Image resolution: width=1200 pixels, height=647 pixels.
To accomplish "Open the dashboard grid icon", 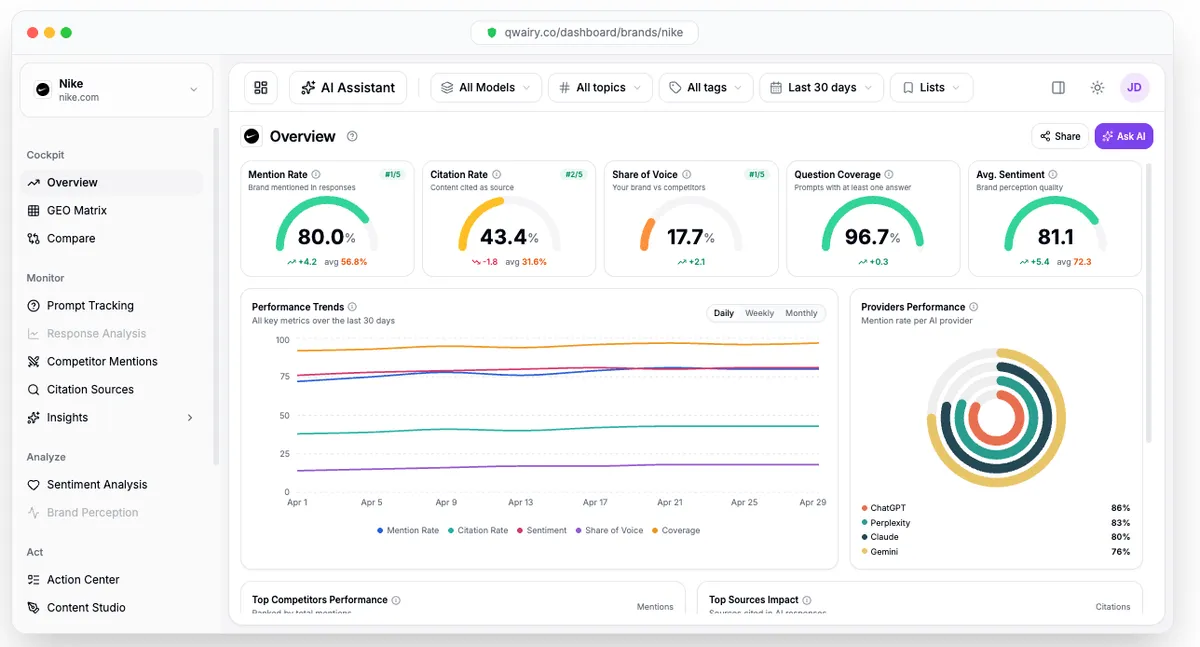I will [x=261, y=88].
